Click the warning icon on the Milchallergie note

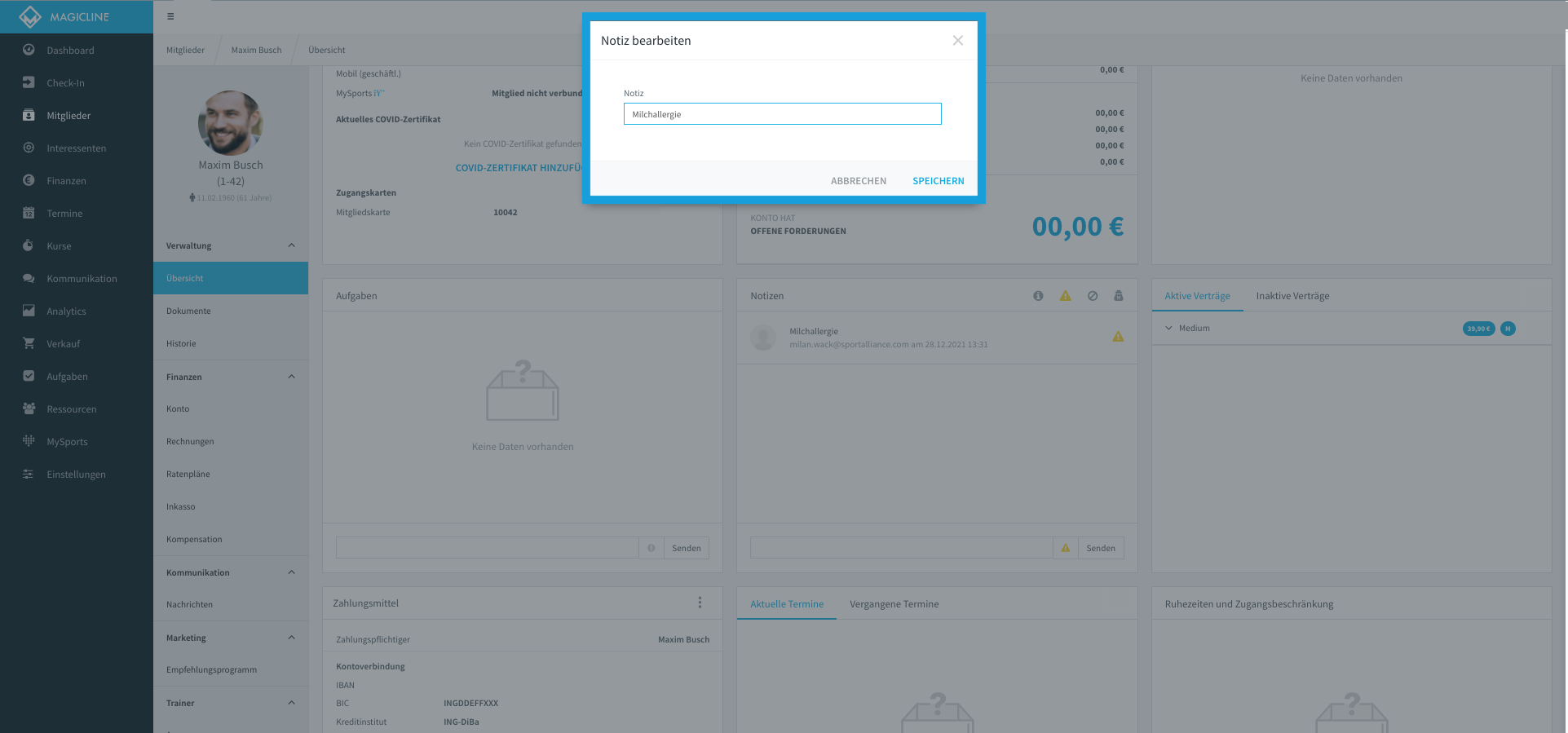1118,337
